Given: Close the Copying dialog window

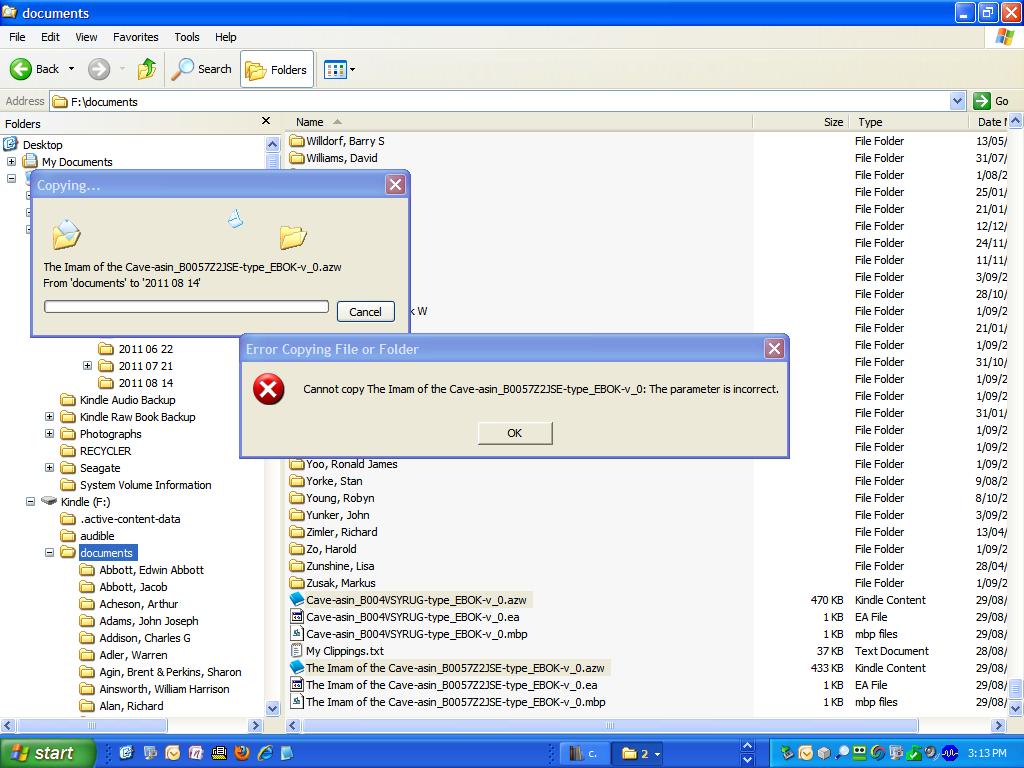Looking at the screenshot, I should 395,185.
